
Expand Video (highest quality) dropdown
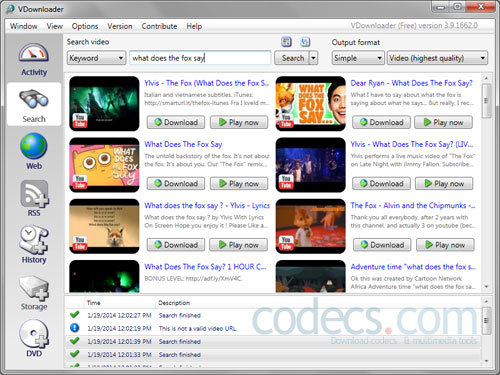click(437, 58)
